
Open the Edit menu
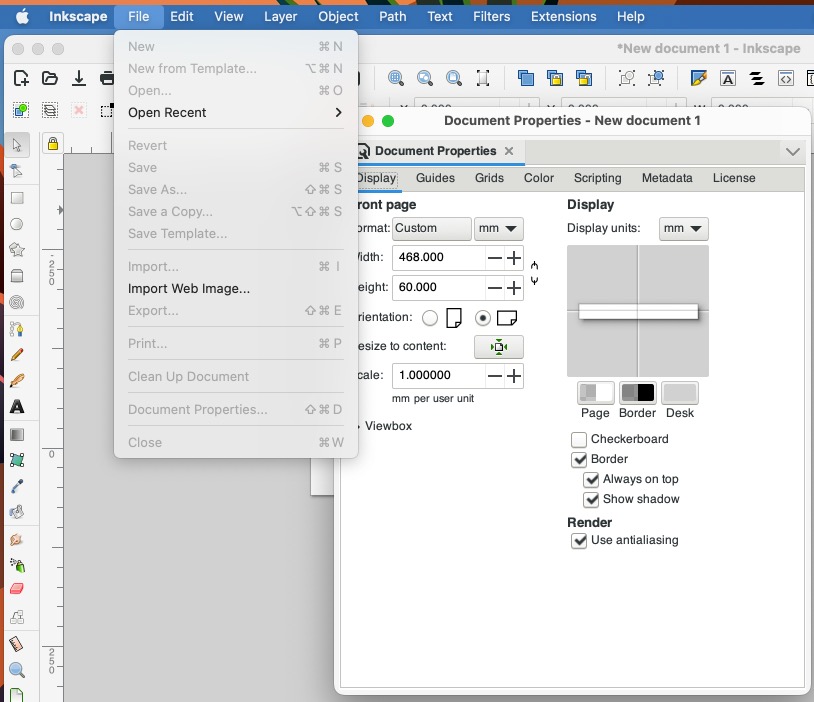point(182,17)
